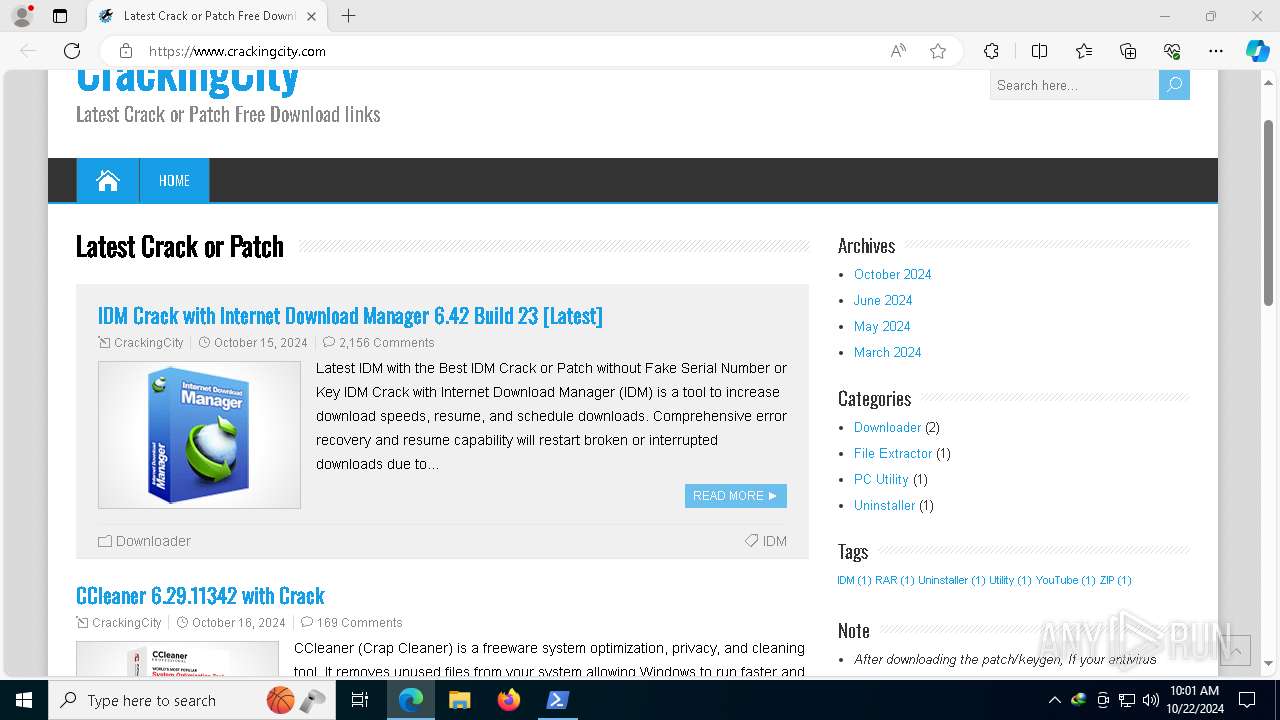Close the Latest Crack or Patch tab
This screenshot has height=720, width=1280.
pyautogui.click(x=311, y=16)
